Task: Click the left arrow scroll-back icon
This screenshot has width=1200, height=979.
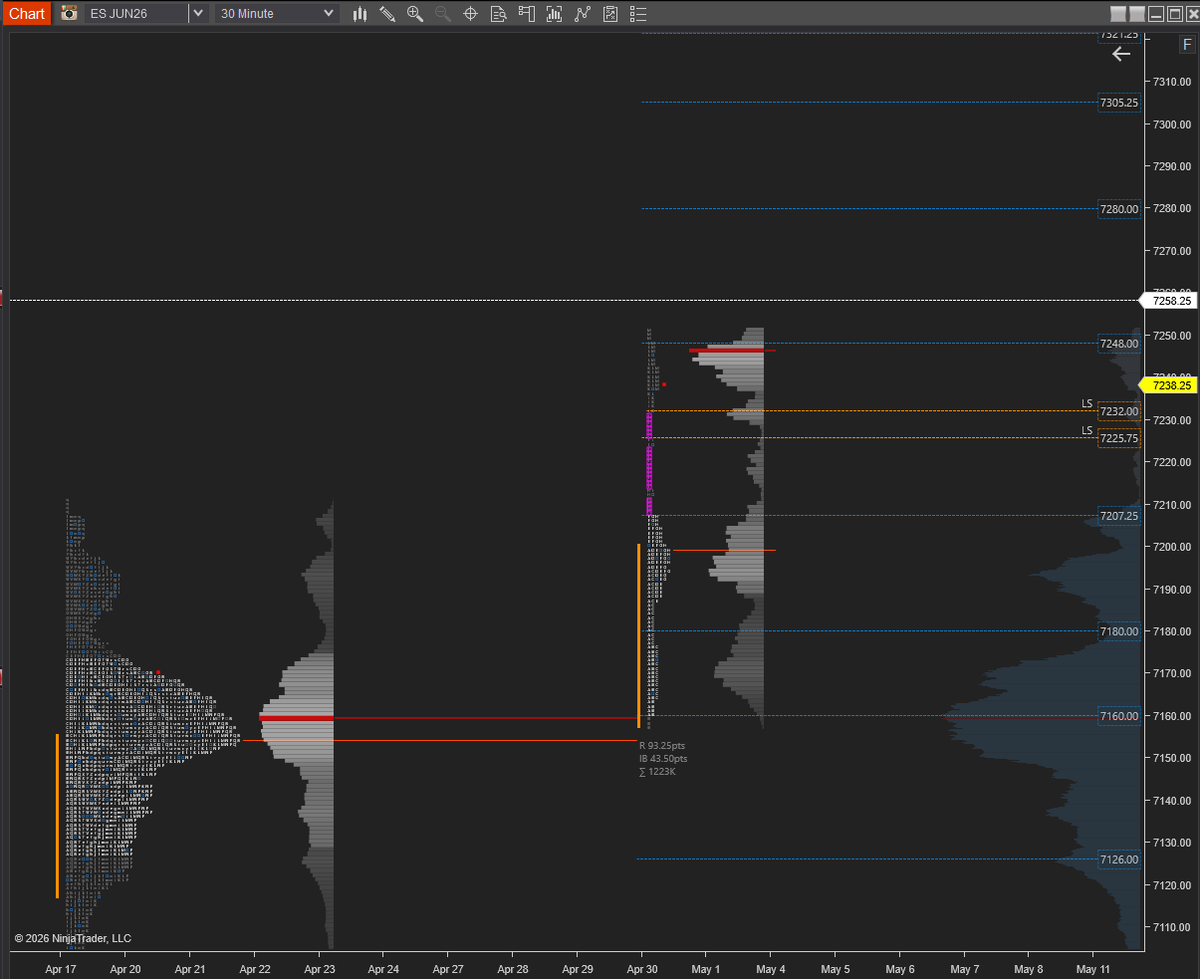Action: [x=1121, y=54]
